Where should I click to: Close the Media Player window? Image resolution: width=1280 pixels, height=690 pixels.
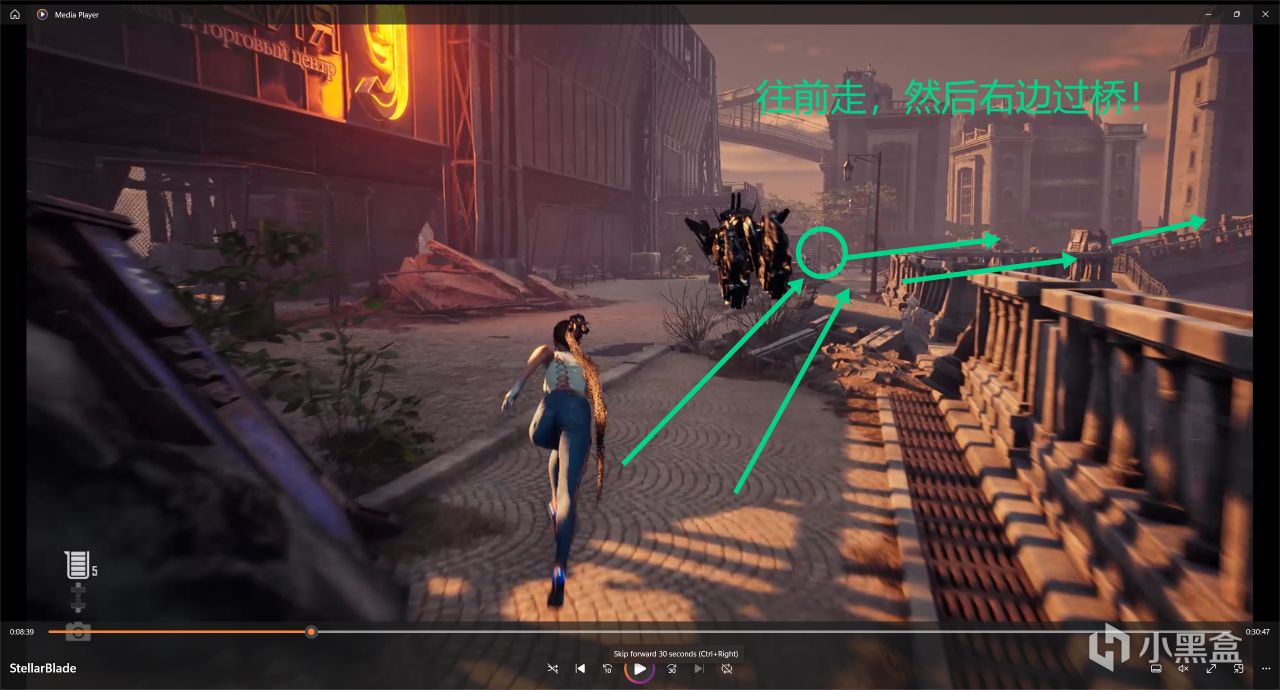click(x=1265, y=14)
